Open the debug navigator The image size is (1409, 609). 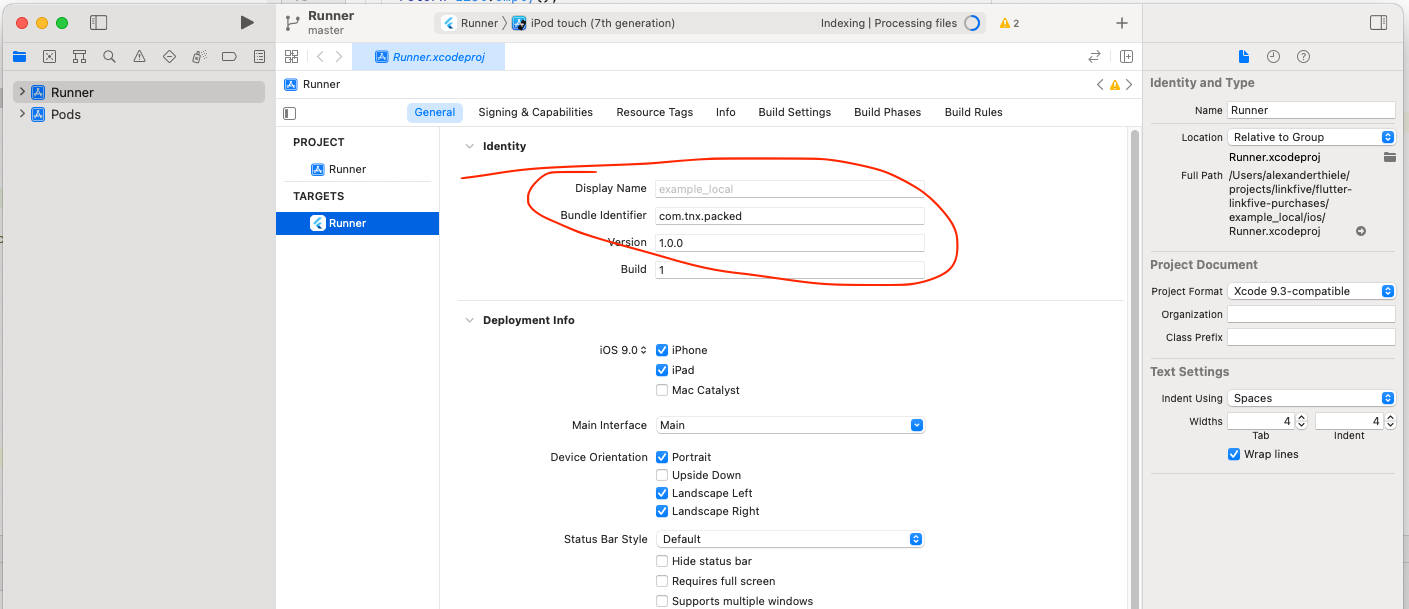pyautogui.click(x=199, y=57)
